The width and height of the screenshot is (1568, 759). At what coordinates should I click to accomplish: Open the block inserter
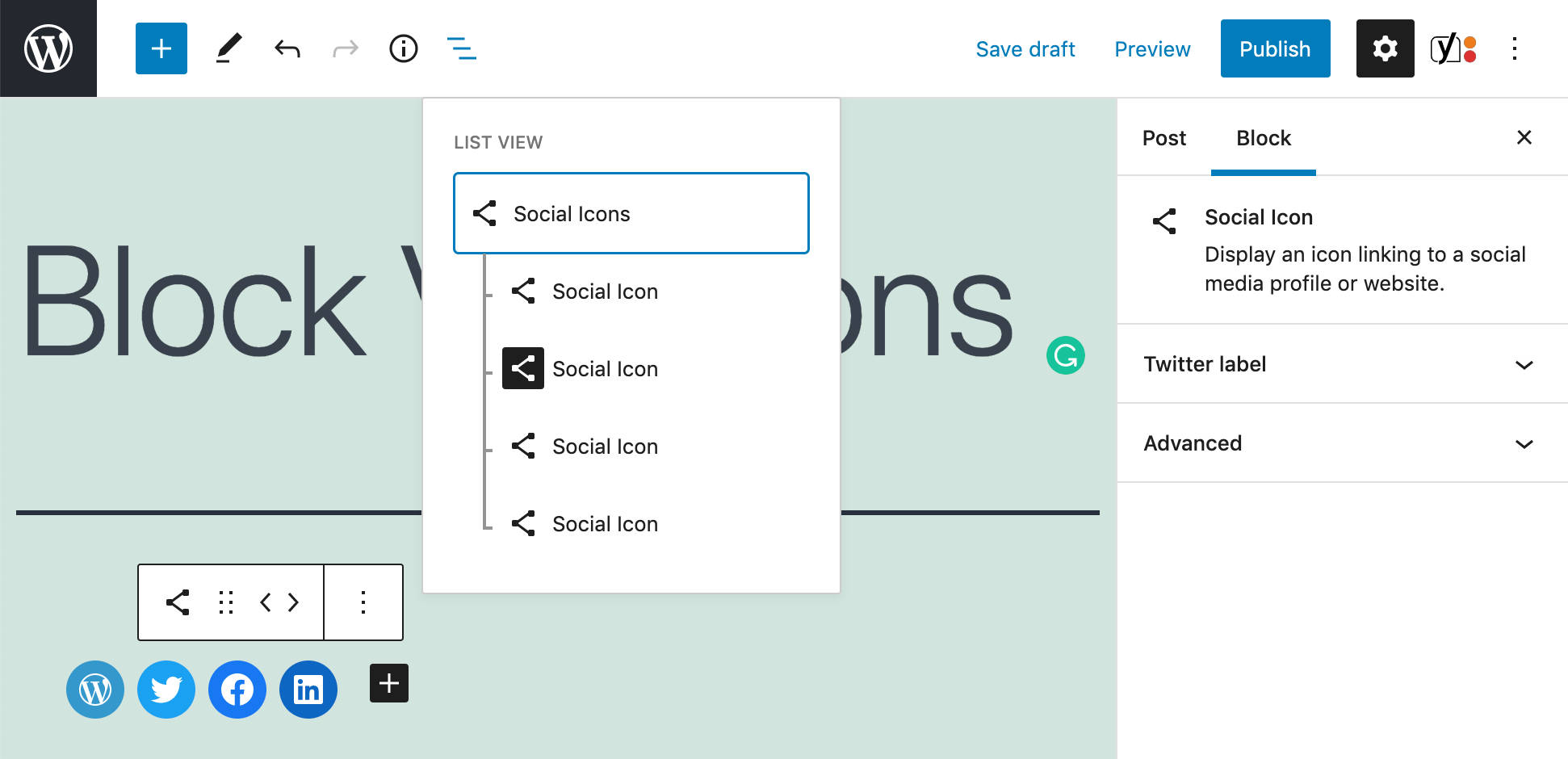[x=161, y=48]
